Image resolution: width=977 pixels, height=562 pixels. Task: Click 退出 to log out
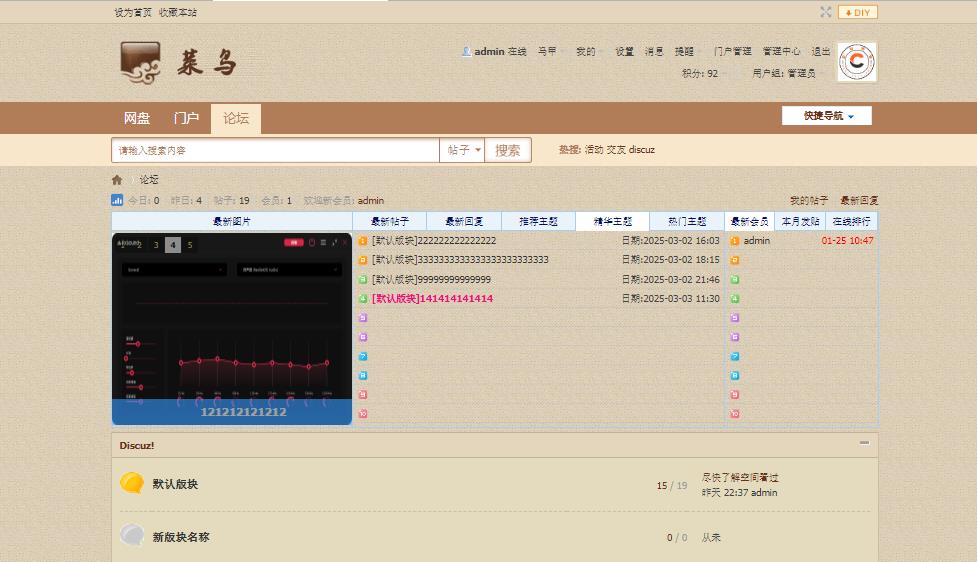[821, 52]
